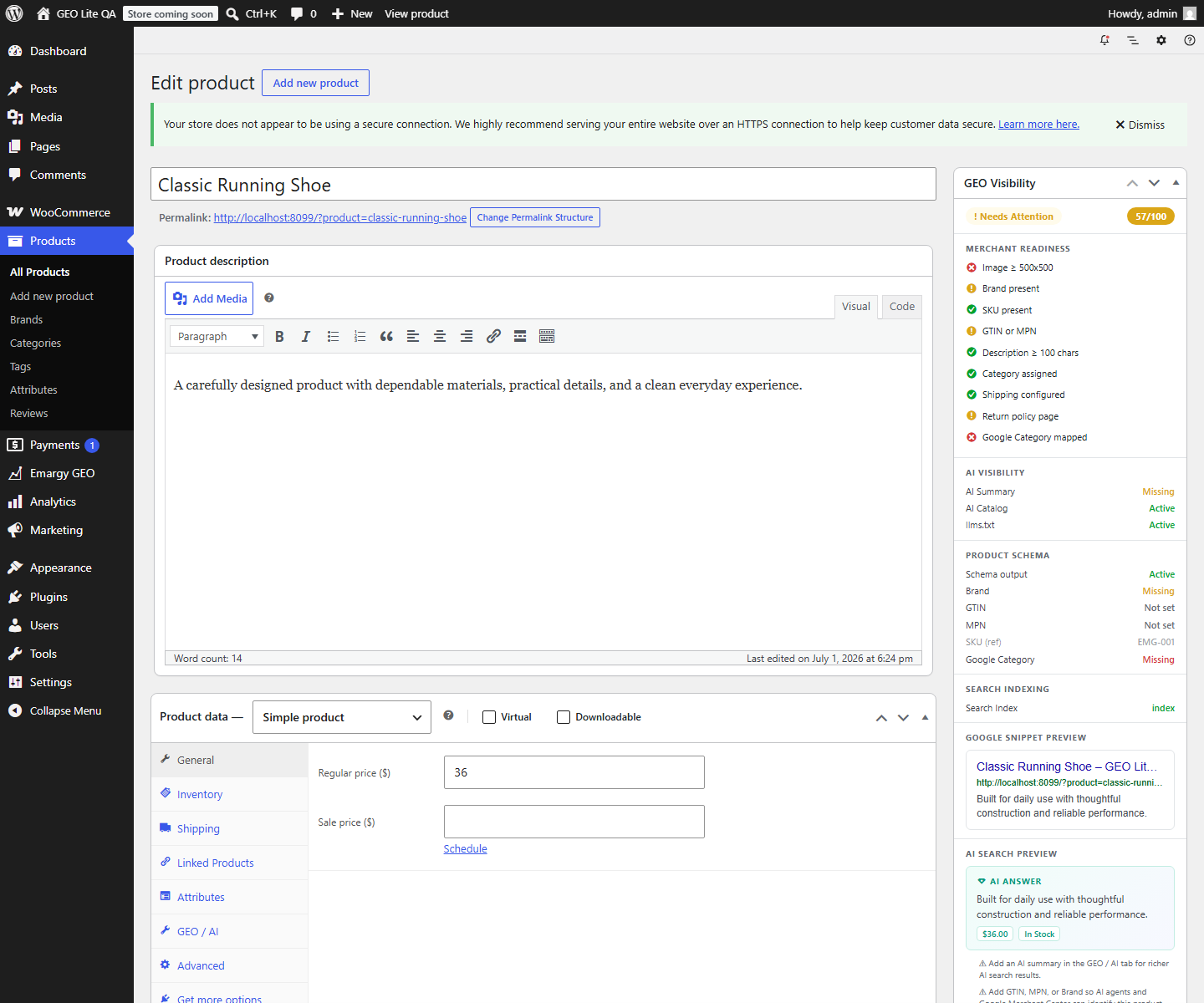Open the Paragraph format dropdown
This screenshot has width=1204, height=1003.
pyautogui.click(x=217, y=336)
